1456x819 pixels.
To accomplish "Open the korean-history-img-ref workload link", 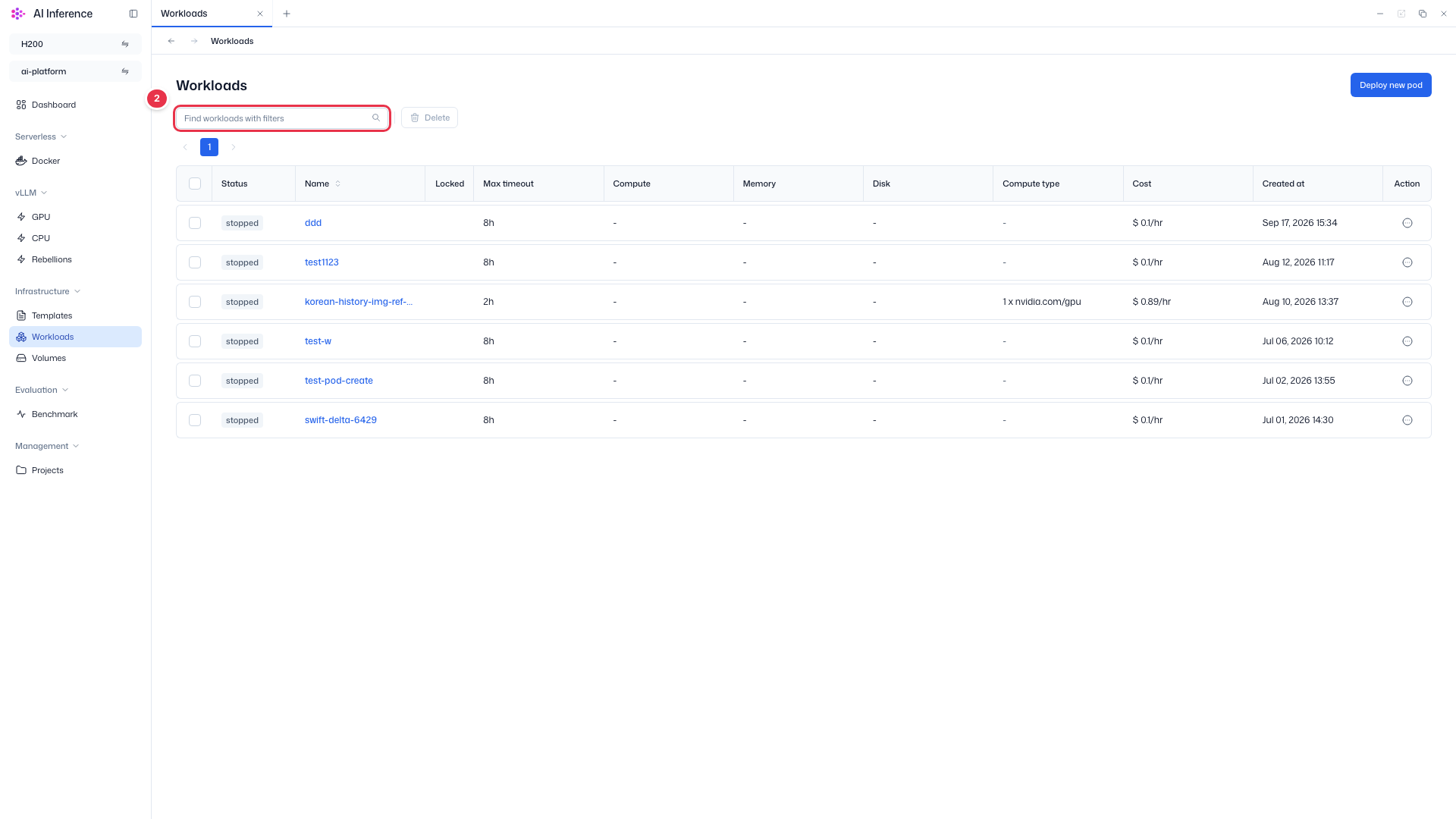I will (359, 302).
